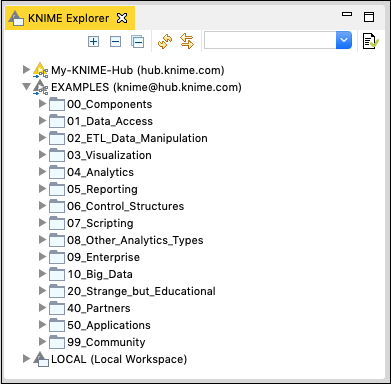Viewport: 391px width, 384px height.
Task: Select the '02_ETL_Data_Manipulation' tree label
Action: coord(137,138)
